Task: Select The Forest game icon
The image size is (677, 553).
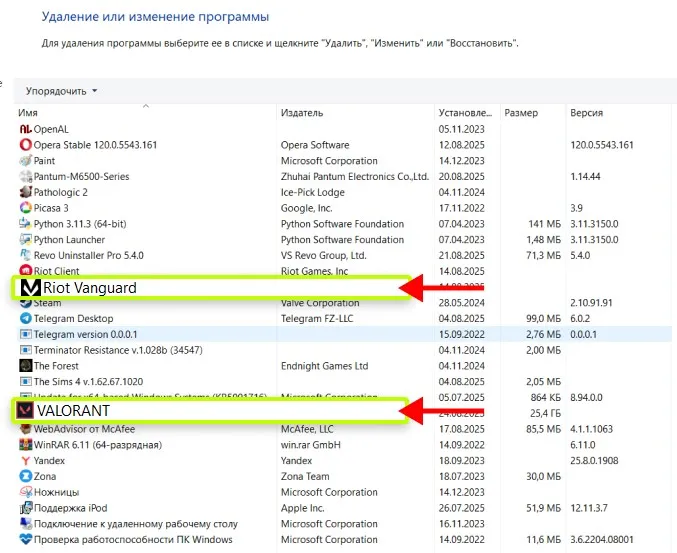Action: 25,366
